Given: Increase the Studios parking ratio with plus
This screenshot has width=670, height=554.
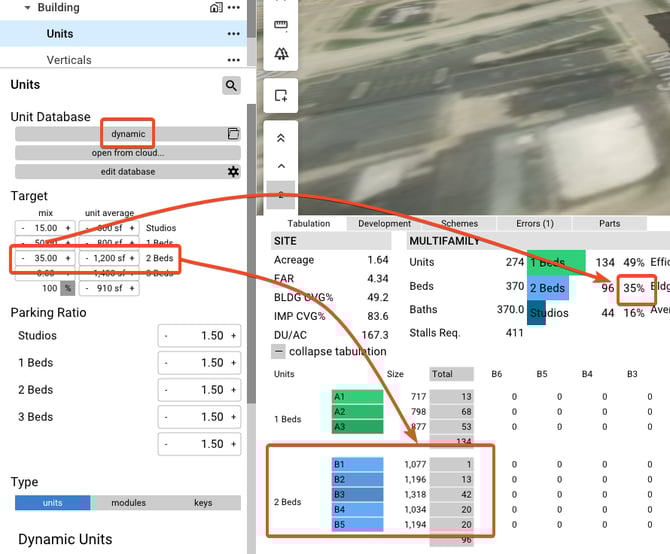Looking at the screenshot, I should 233,336.
